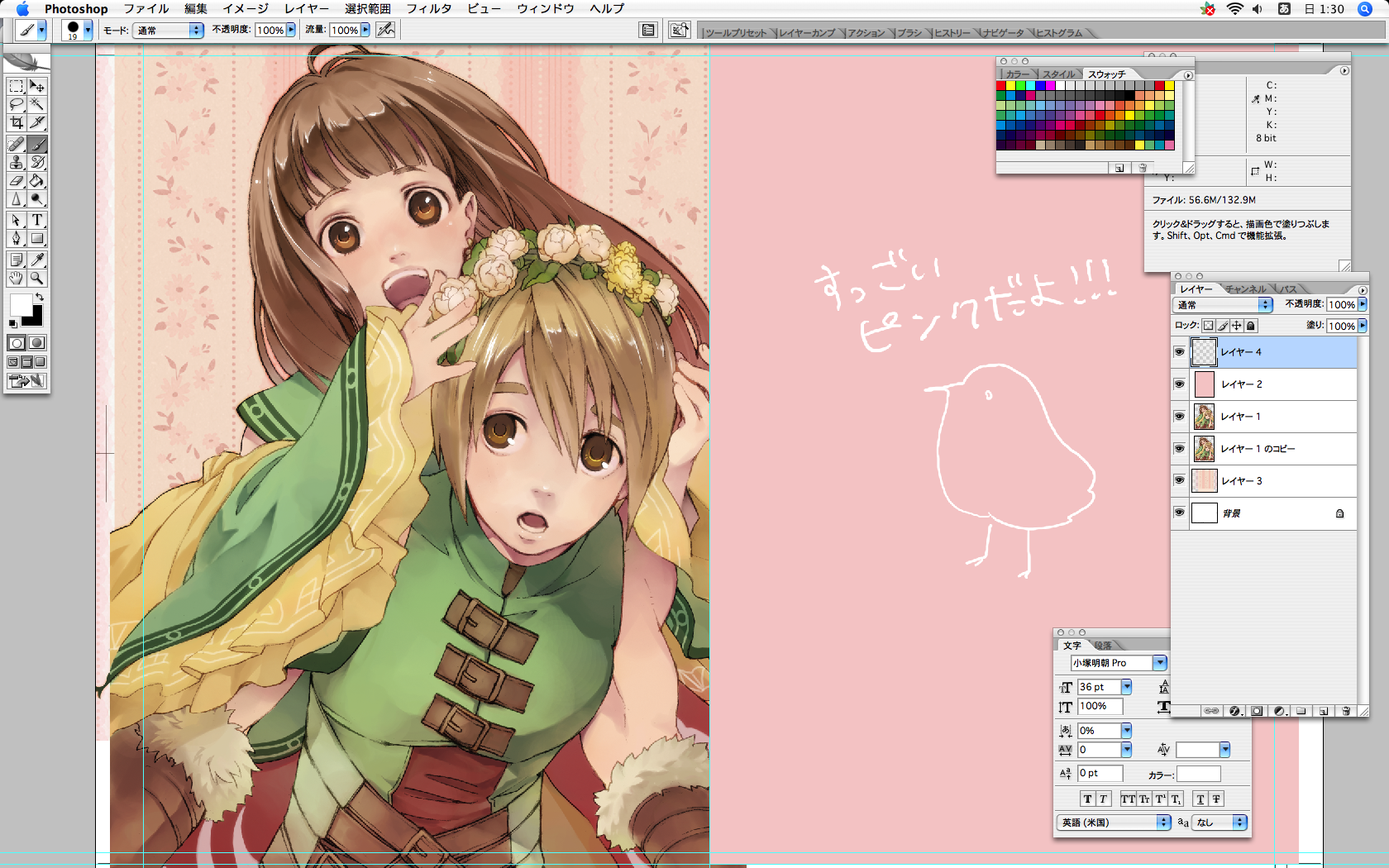The width and height of the screenshot is (1389, 868).
Task: Toggle the underline text style button
Action: pos(1200,799)
